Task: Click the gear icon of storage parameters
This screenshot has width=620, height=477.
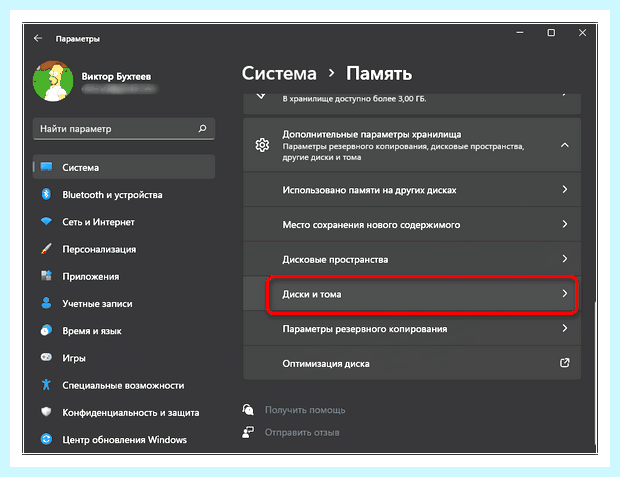Action: coord(262,145)
